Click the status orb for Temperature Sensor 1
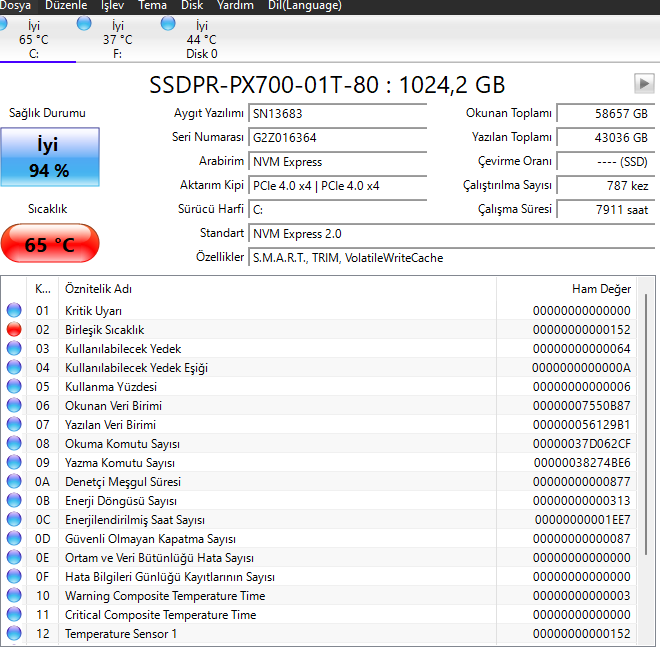The image size is (660, 647). [x=14, y=633]
